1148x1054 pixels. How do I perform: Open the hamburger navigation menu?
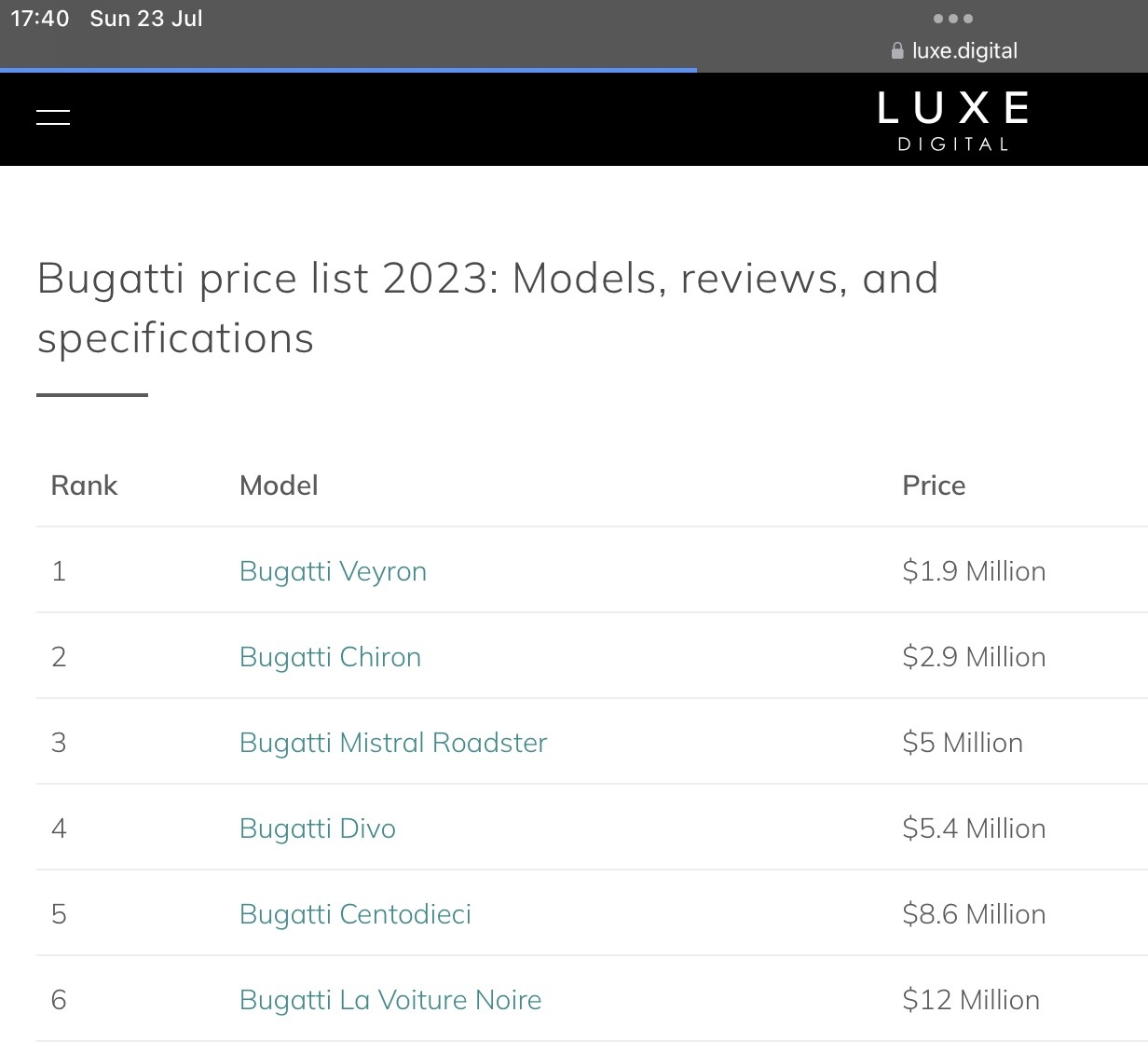click(53, 116)
